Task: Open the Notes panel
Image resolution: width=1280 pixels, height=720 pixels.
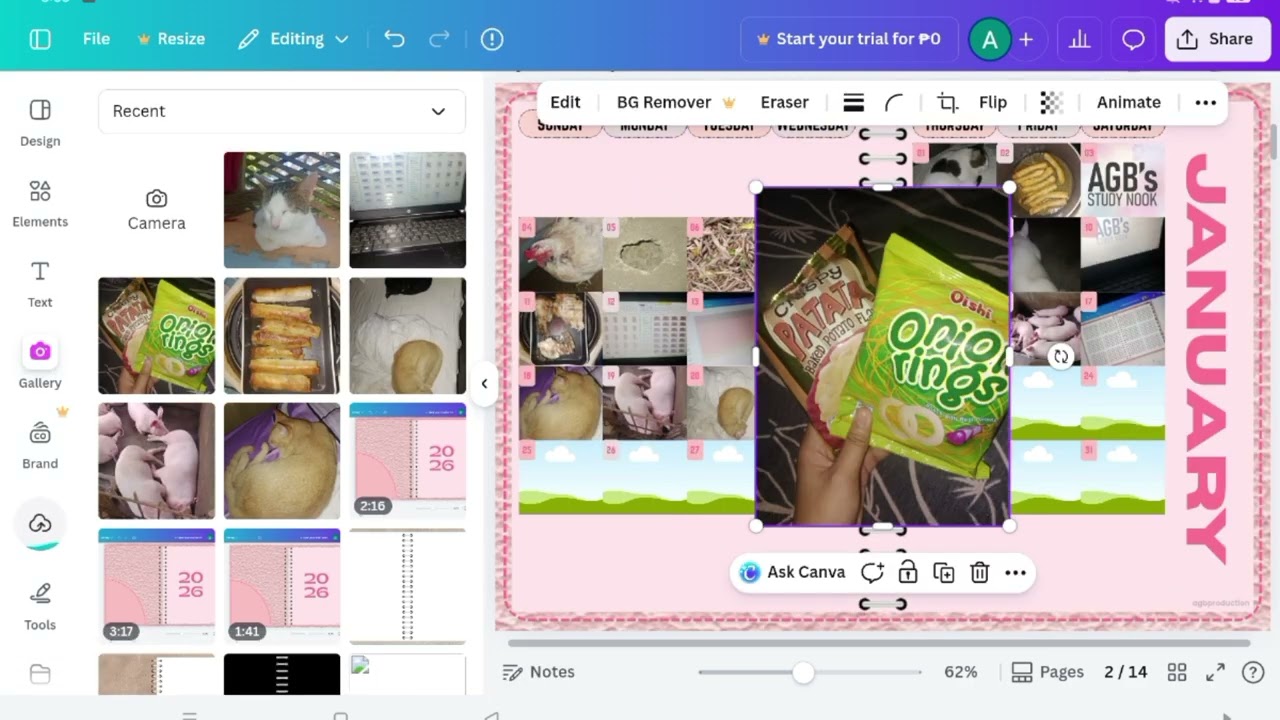Action: click(x=538, y=672)
